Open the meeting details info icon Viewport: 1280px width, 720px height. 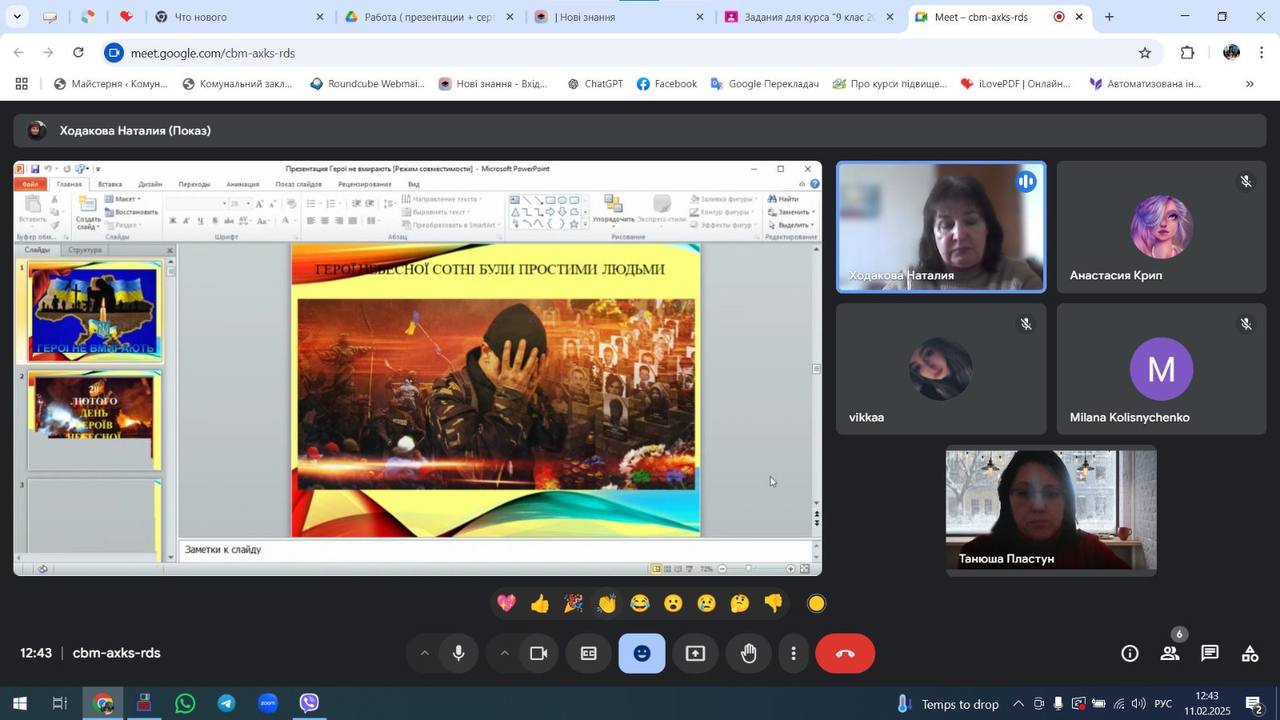1130,654
